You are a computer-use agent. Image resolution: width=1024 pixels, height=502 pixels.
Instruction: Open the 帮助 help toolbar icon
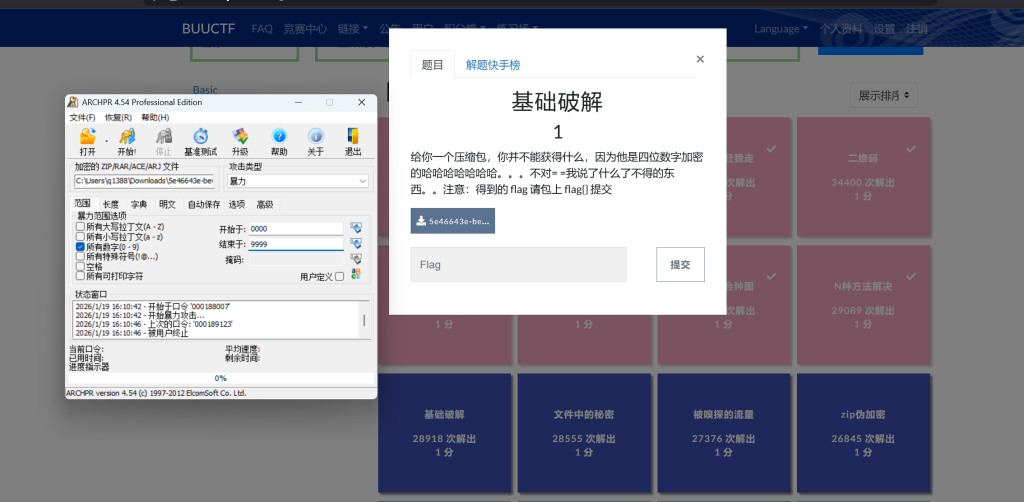279,137
